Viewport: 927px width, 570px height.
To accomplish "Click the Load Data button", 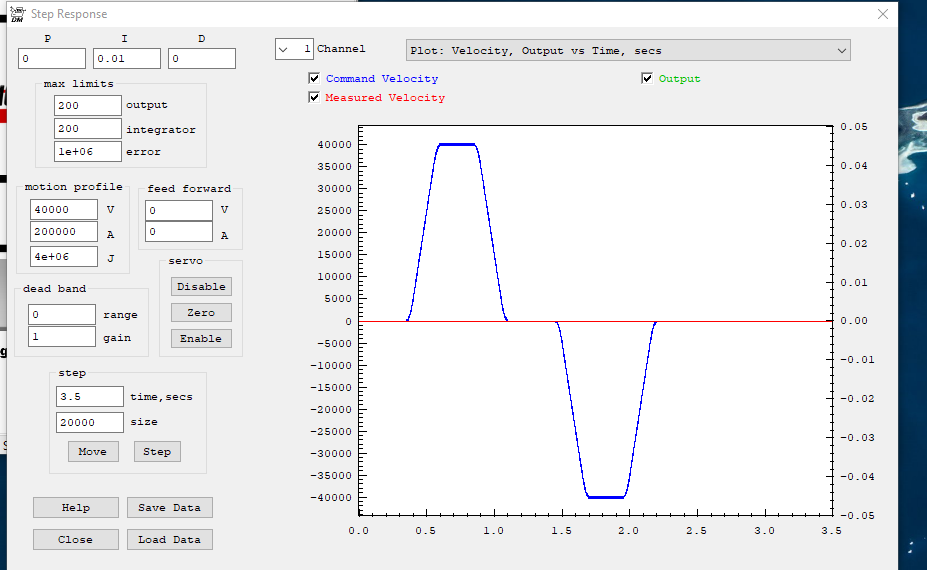I will 170,539.
